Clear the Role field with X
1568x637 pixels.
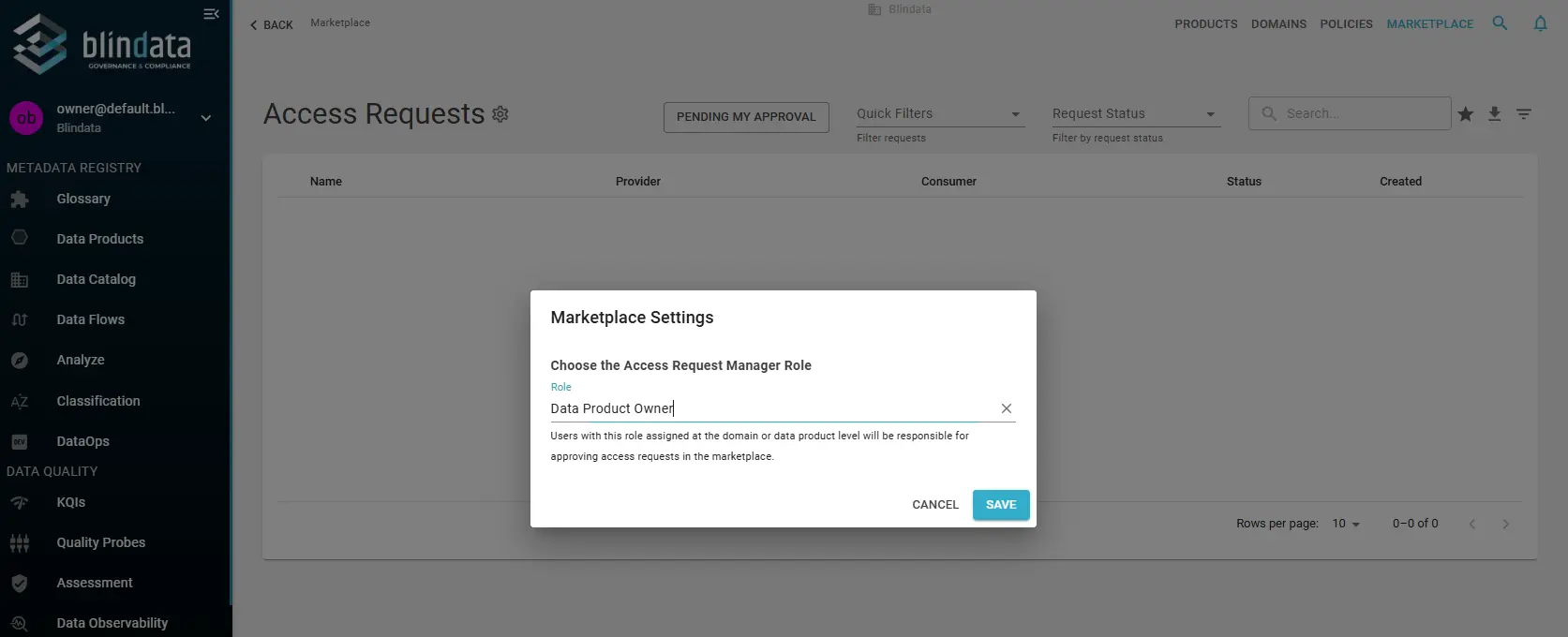click(x=1006, y=408)
